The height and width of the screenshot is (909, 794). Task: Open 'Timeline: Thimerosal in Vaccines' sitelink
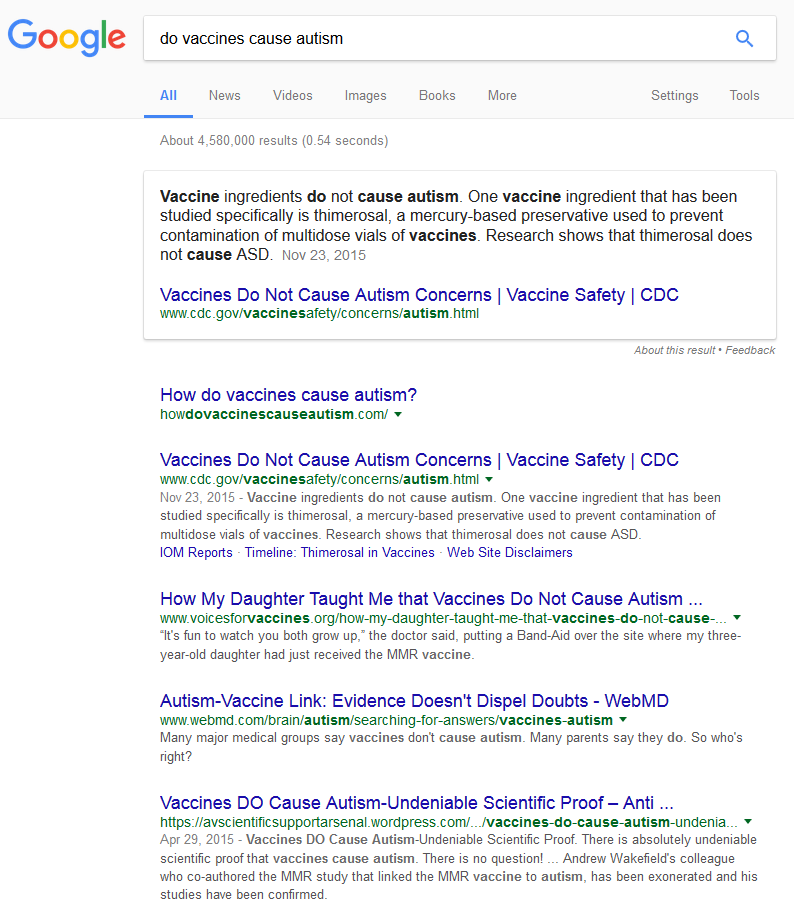(339, 552)
